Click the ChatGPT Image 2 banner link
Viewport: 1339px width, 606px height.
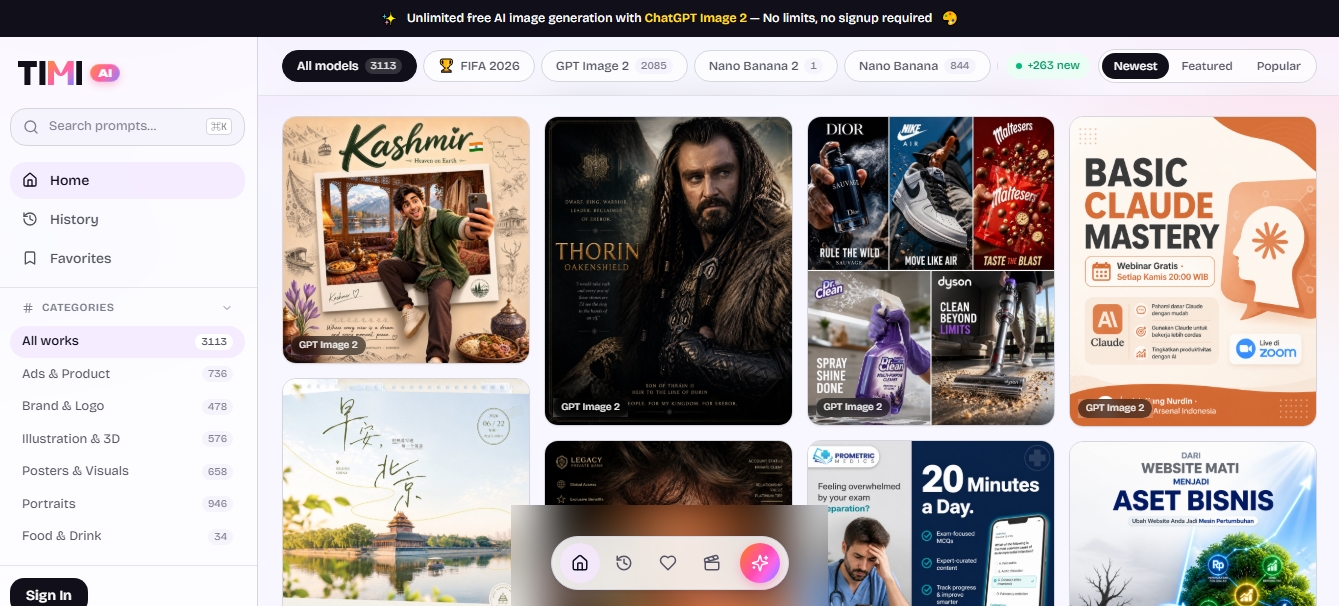tap(695, 18)
